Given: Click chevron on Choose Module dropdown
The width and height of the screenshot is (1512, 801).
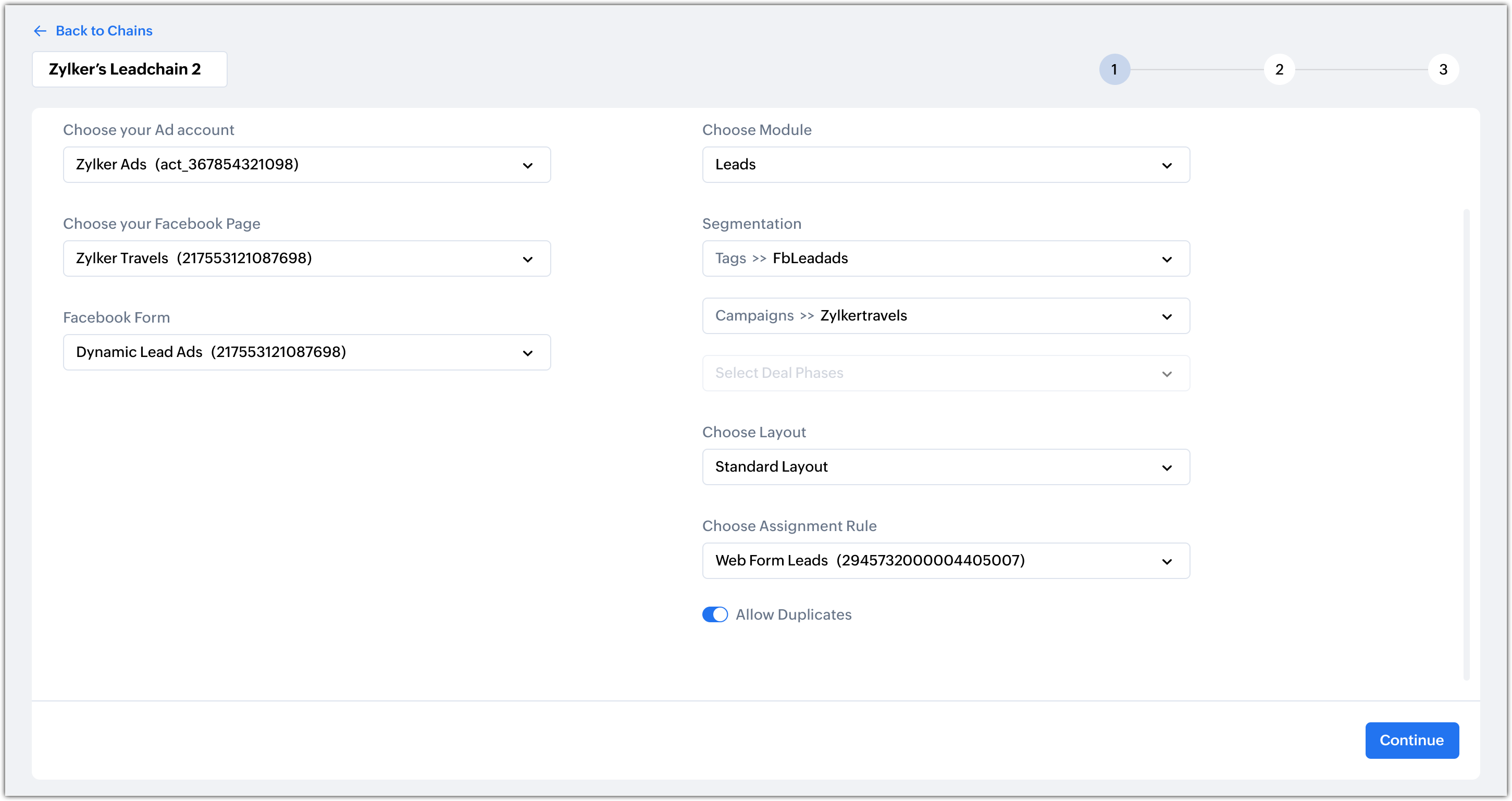Looking at the screenshot, I should 1167,166.
